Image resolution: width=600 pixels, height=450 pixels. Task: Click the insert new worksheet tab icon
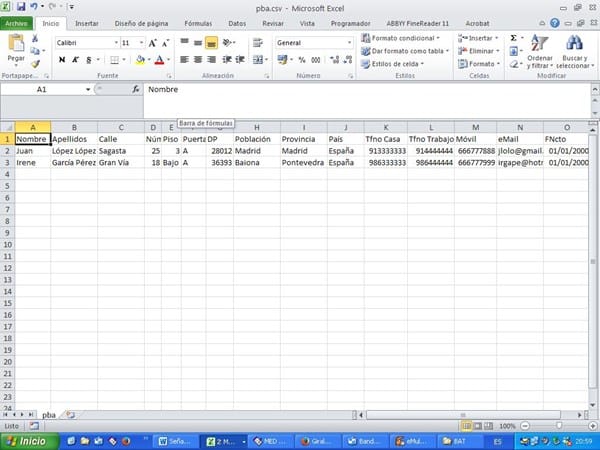[x=70, y=414]
